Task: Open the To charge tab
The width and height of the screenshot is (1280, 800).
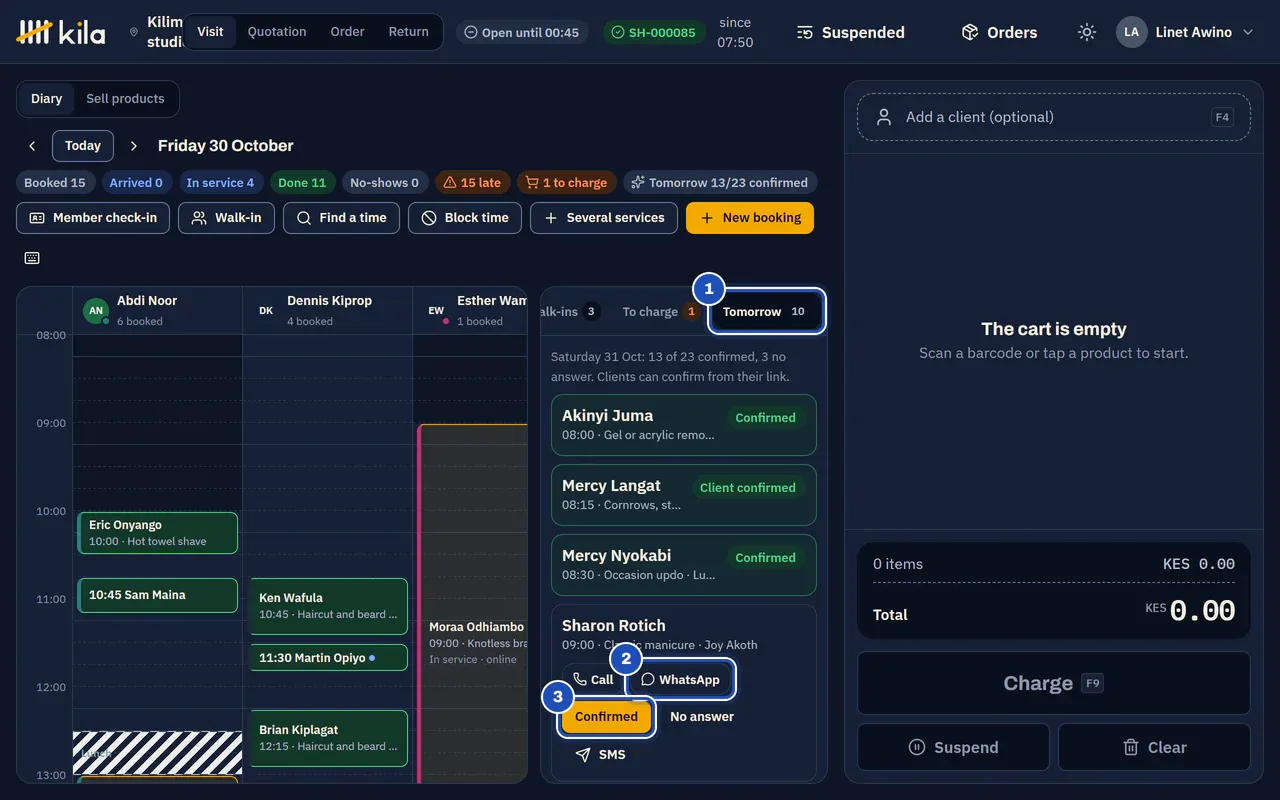Action: (659, 312)
